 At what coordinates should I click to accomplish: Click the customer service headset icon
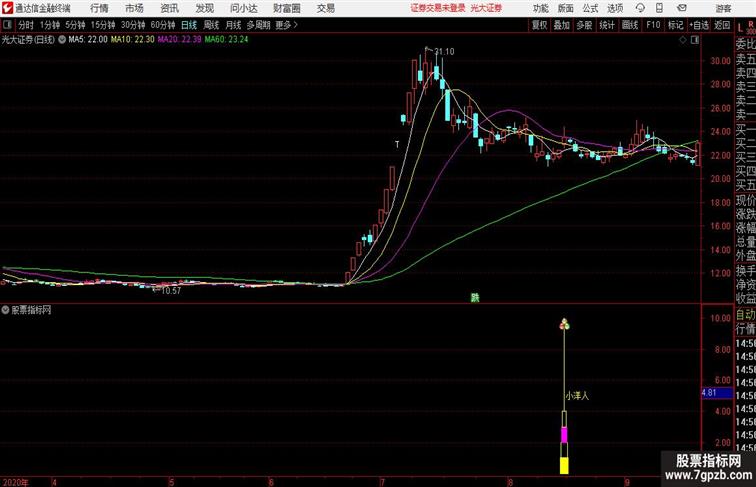coord(640,8)
